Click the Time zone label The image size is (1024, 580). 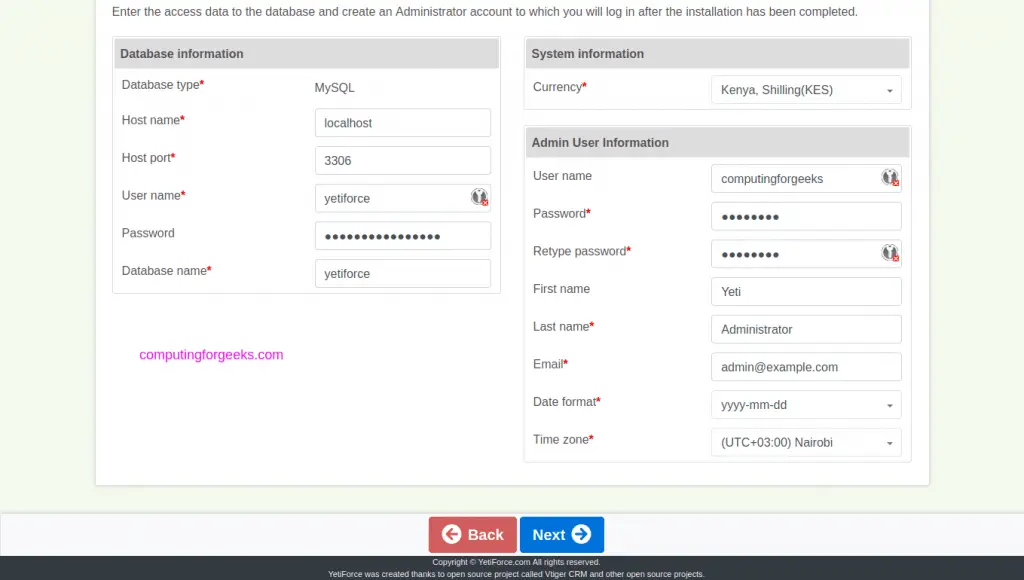pyautogui.click(x=563, y=440)
